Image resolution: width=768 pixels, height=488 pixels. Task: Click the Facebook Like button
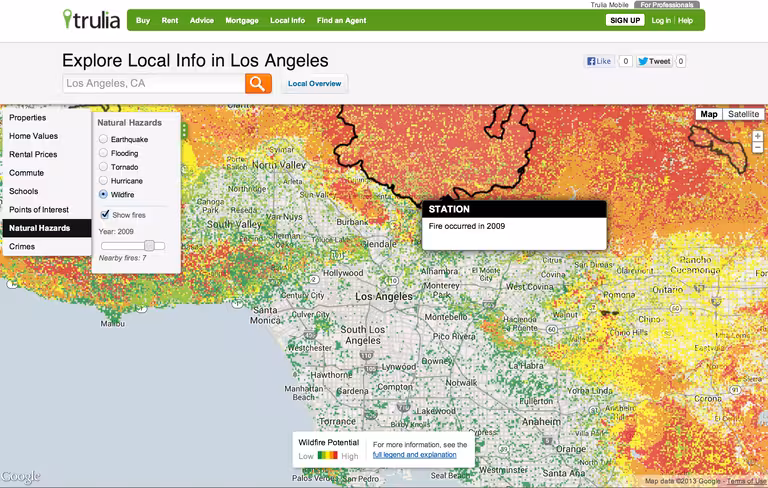(x=599, y=61)
